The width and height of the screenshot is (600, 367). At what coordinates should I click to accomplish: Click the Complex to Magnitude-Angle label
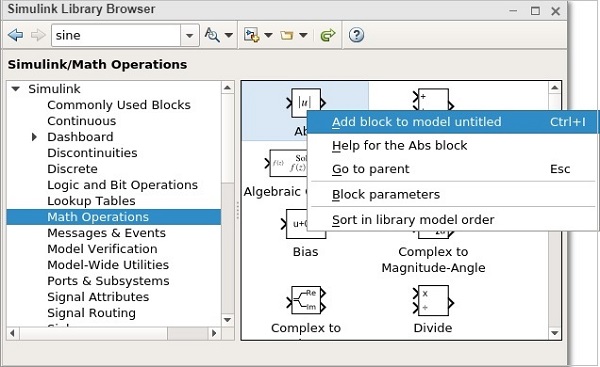tap(433, 259)
